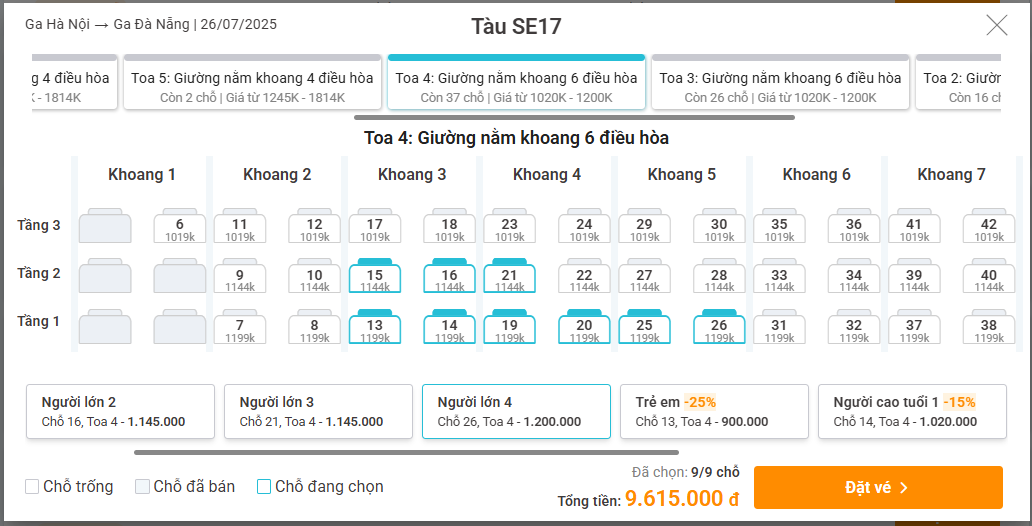Toggle berth 13 selection off
The height and width of the screenshot is (526, 1032).
(374, 327)
